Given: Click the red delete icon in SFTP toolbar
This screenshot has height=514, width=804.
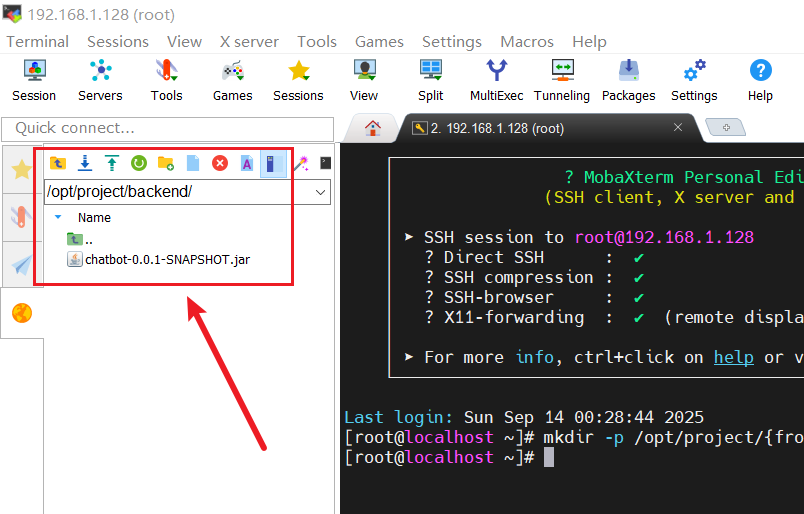Looking at the screenshot, I should pyautogui.click(x=220, y=163).
